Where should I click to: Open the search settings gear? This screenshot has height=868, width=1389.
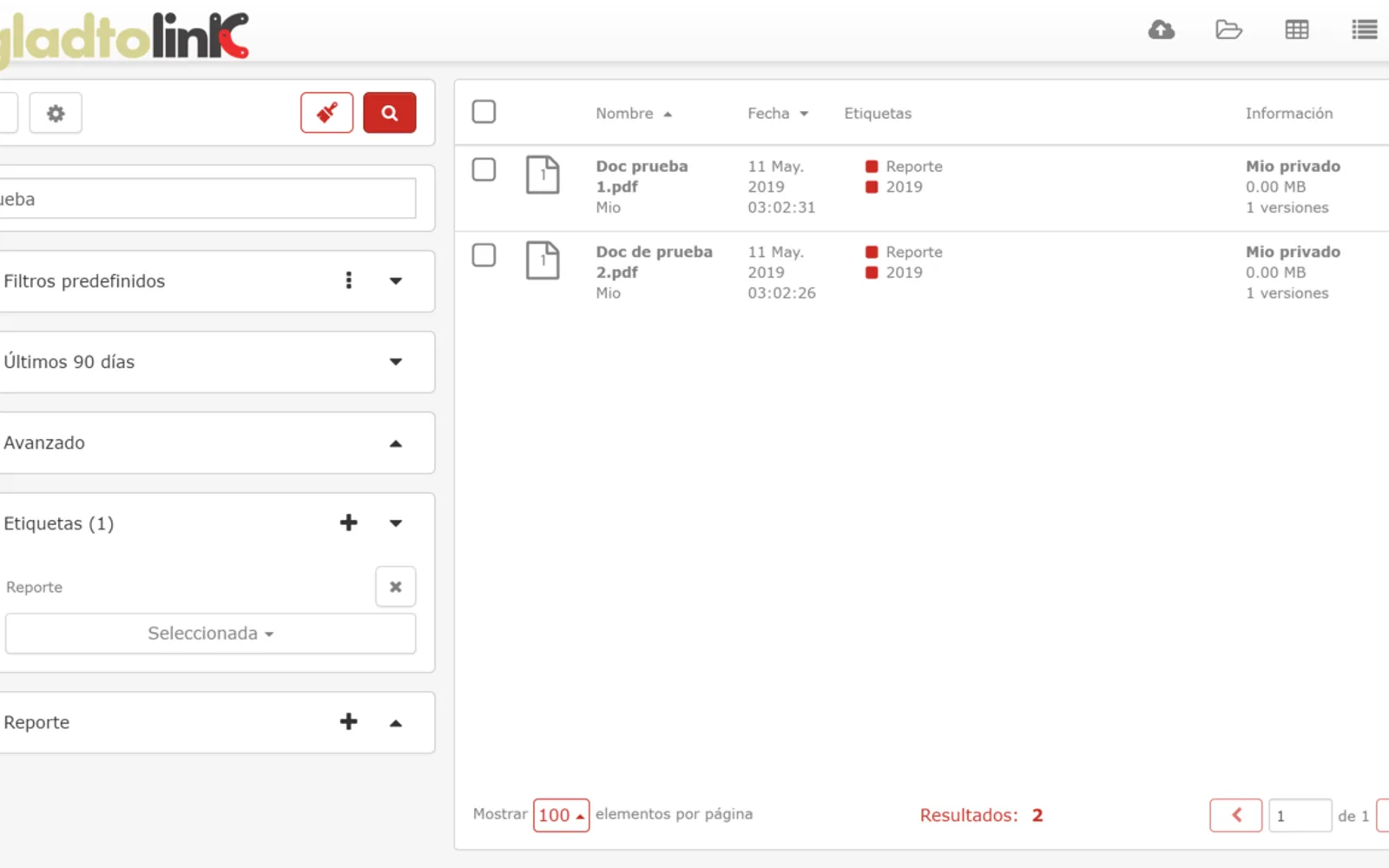pos(56,113)
